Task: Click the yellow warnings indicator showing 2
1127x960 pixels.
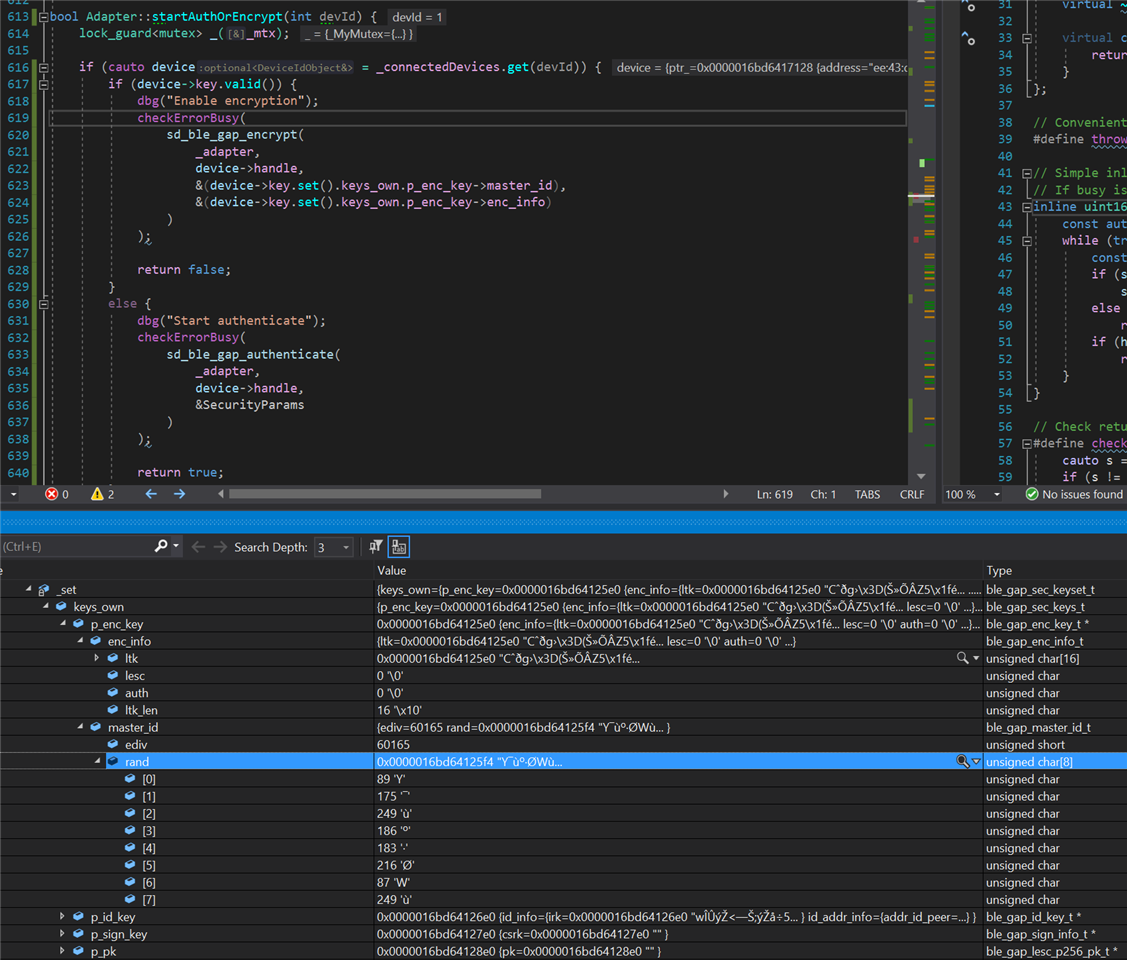Action: pos(103,494)
